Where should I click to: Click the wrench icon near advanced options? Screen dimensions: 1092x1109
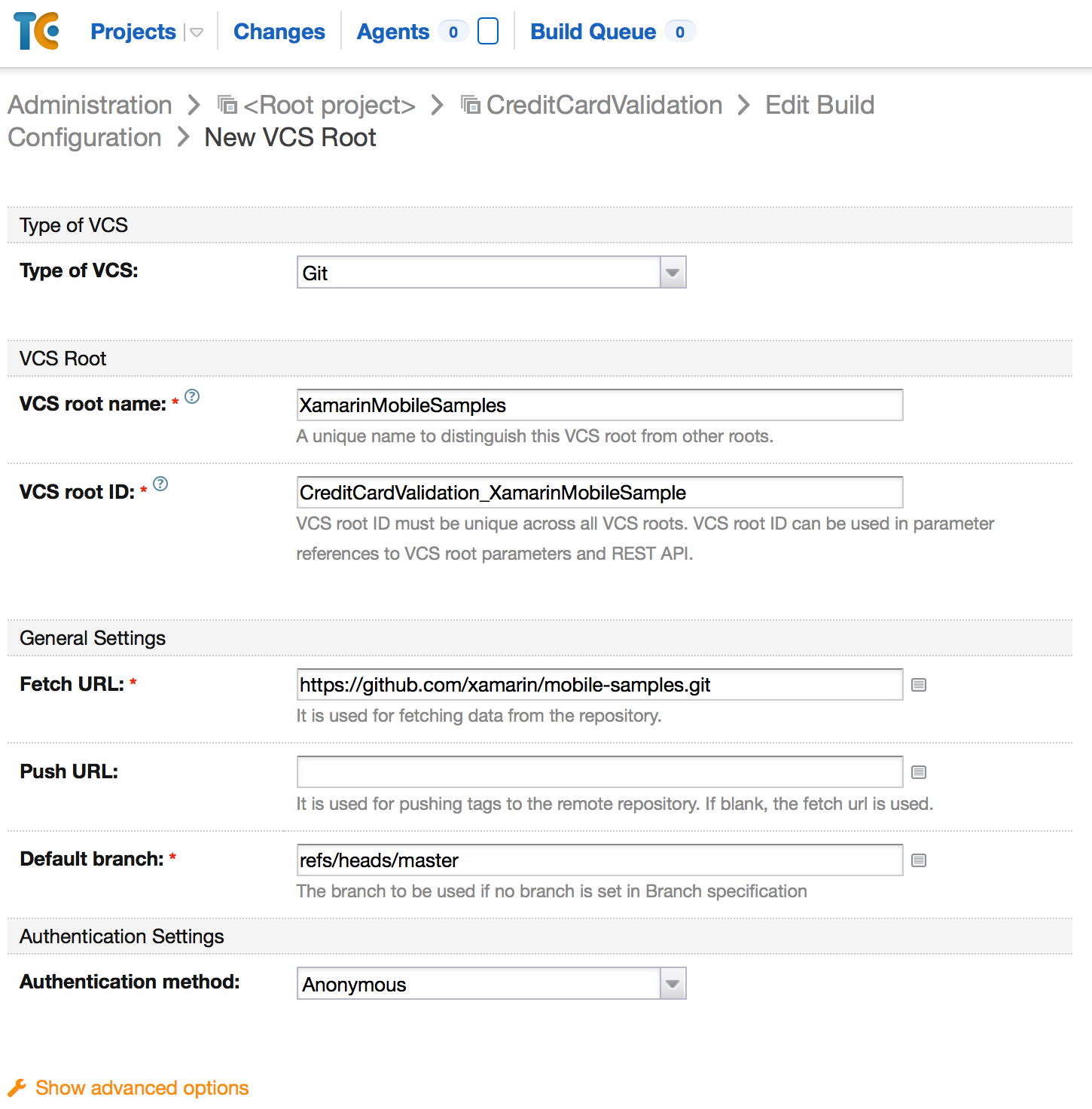tap(17, 1087)
